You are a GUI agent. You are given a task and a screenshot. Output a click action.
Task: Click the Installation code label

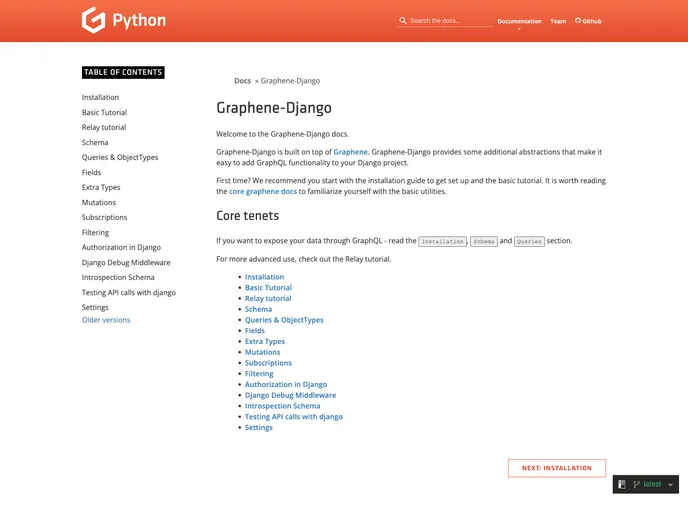click(442, 241)
